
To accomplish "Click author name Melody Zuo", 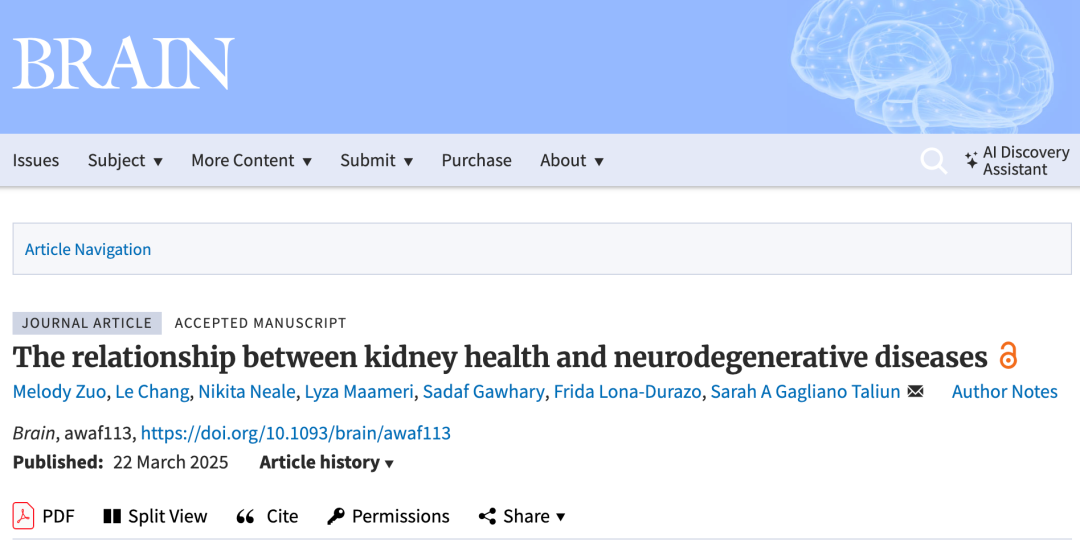I will pyautogui.click(x=59, y=391).
